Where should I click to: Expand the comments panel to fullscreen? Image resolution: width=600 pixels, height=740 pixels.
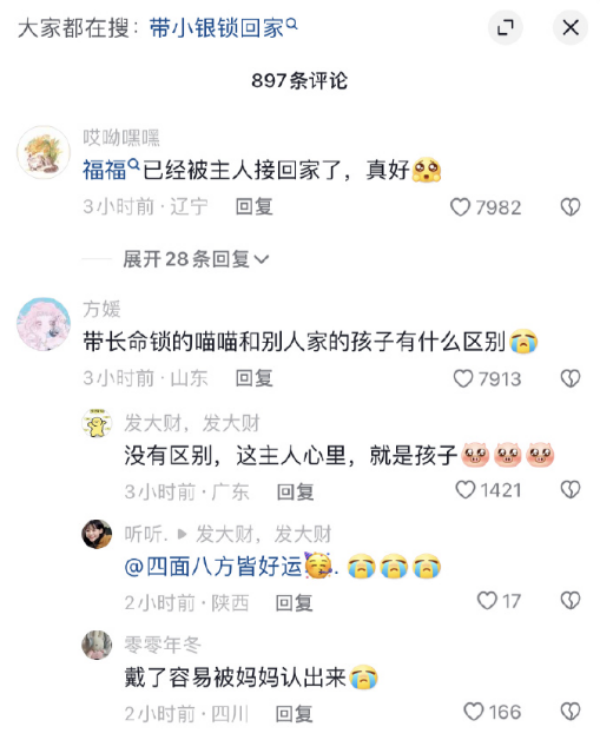pos(505,27)
